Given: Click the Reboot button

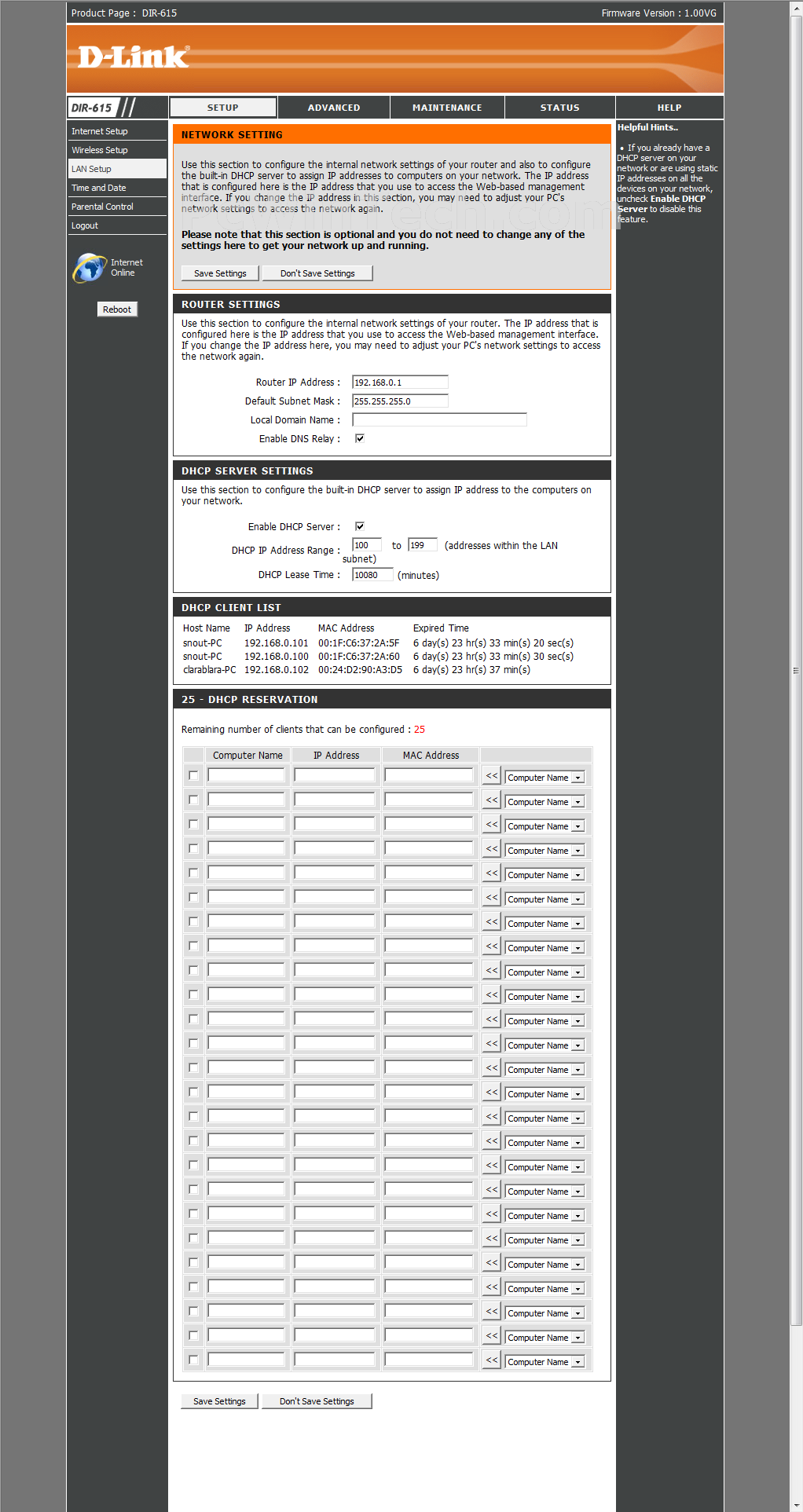Looking at the screenshot, I should [x=117, y=309].
